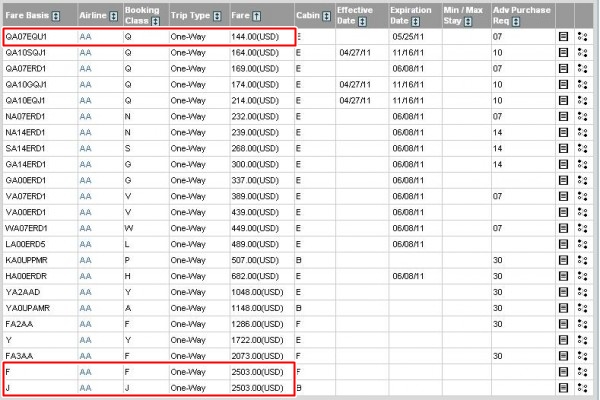Click routing dots icon on YA2AAD row

click(x=582, y=292)
